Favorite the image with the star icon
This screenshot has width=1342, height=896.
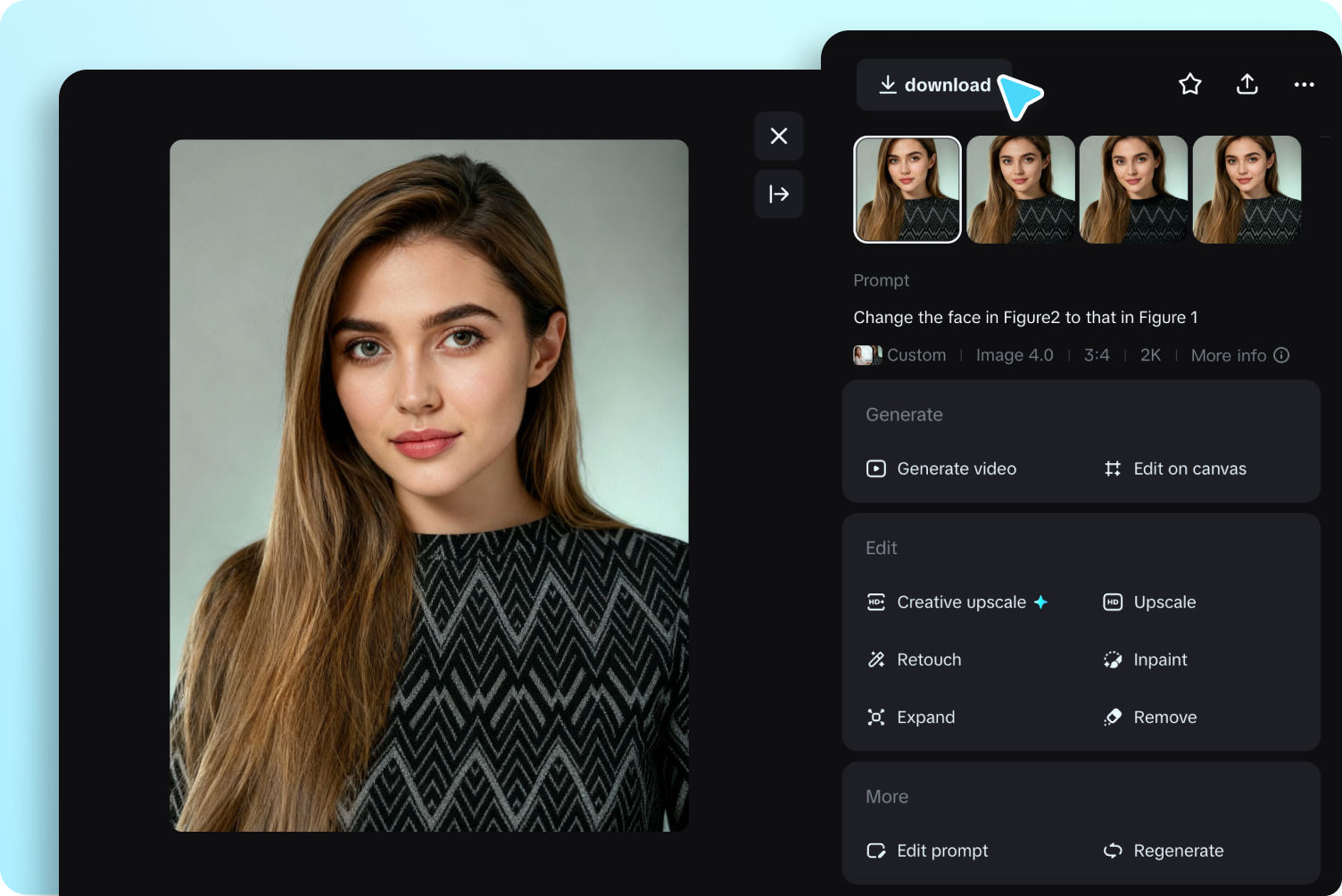(1190, 84)
